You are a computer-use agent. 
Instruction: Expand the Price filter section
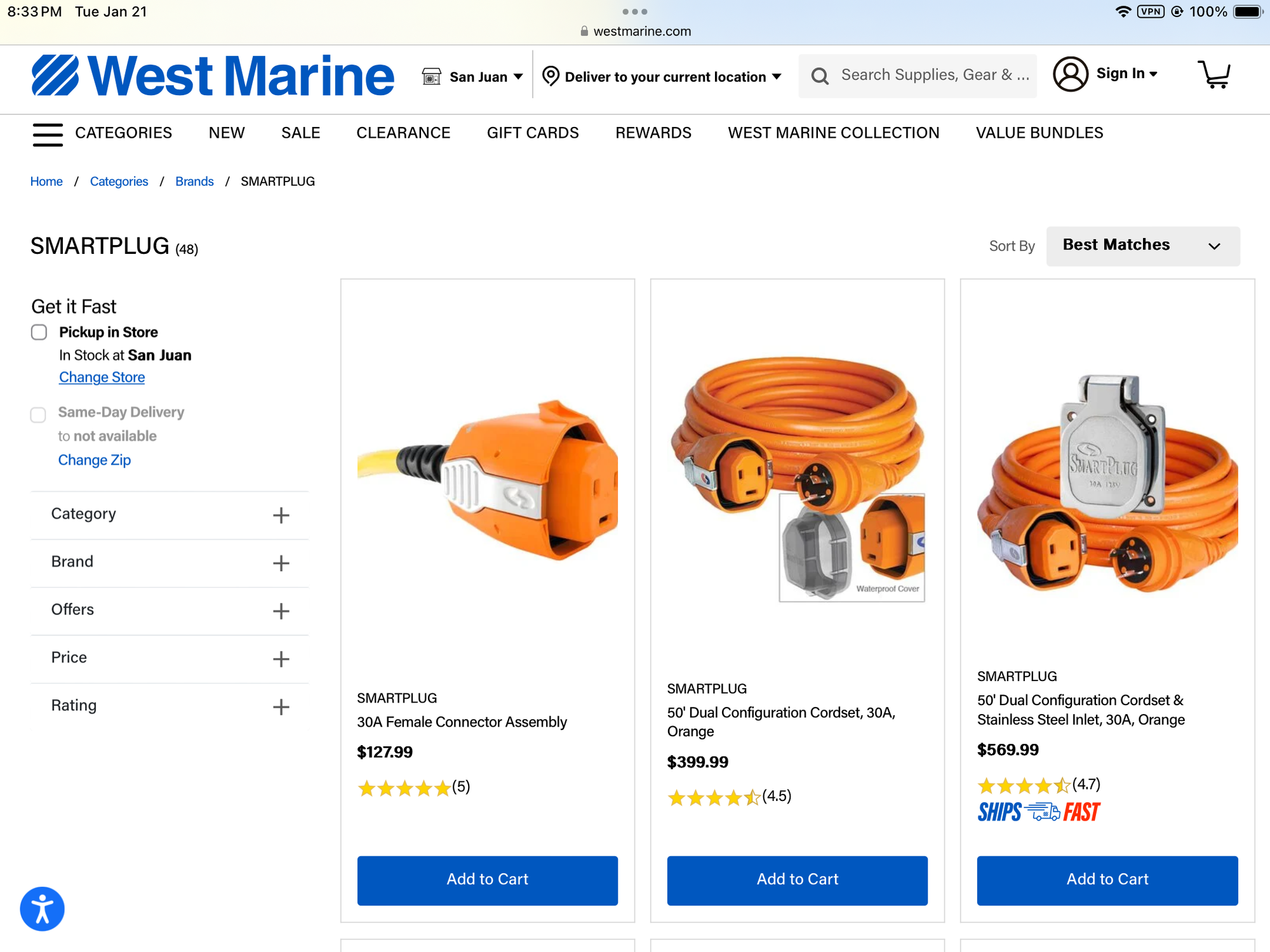(x=281, y=659)
